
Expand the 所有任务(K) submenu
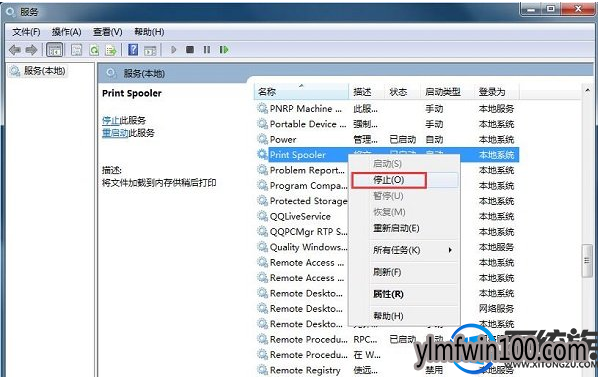tap(405, 250)
